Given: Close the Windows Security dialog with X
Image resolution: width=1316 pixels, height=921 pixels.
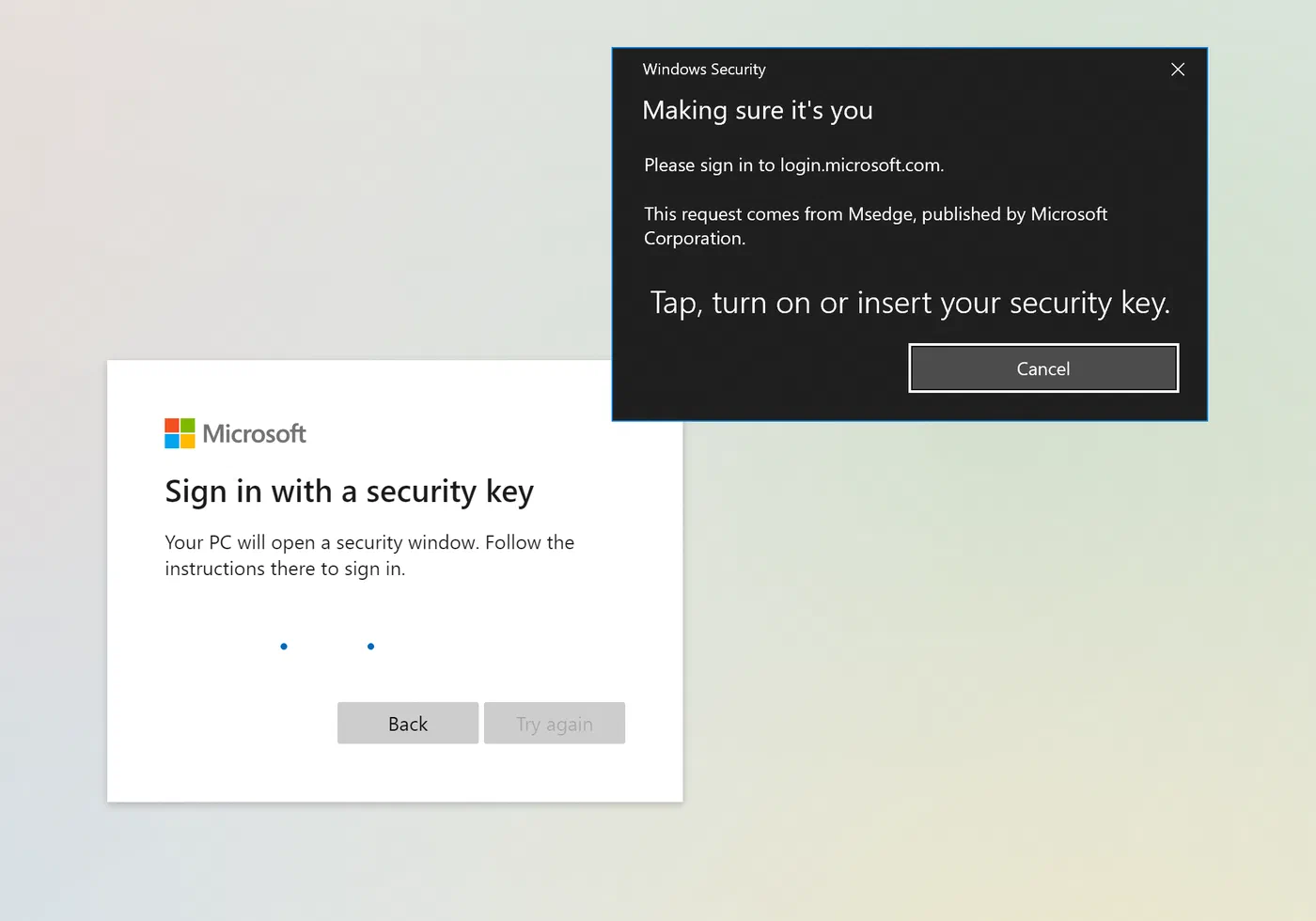Looking at the screenshot, I should (1178, 70).
